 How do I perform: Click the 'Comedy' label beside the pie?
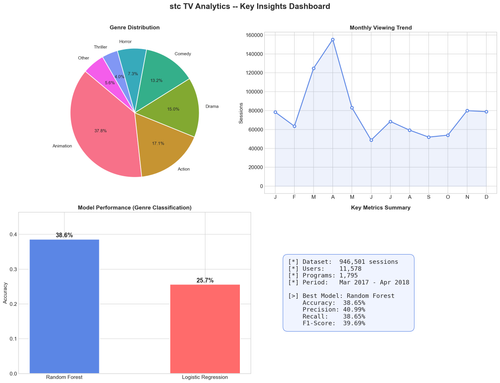point(183,54)
